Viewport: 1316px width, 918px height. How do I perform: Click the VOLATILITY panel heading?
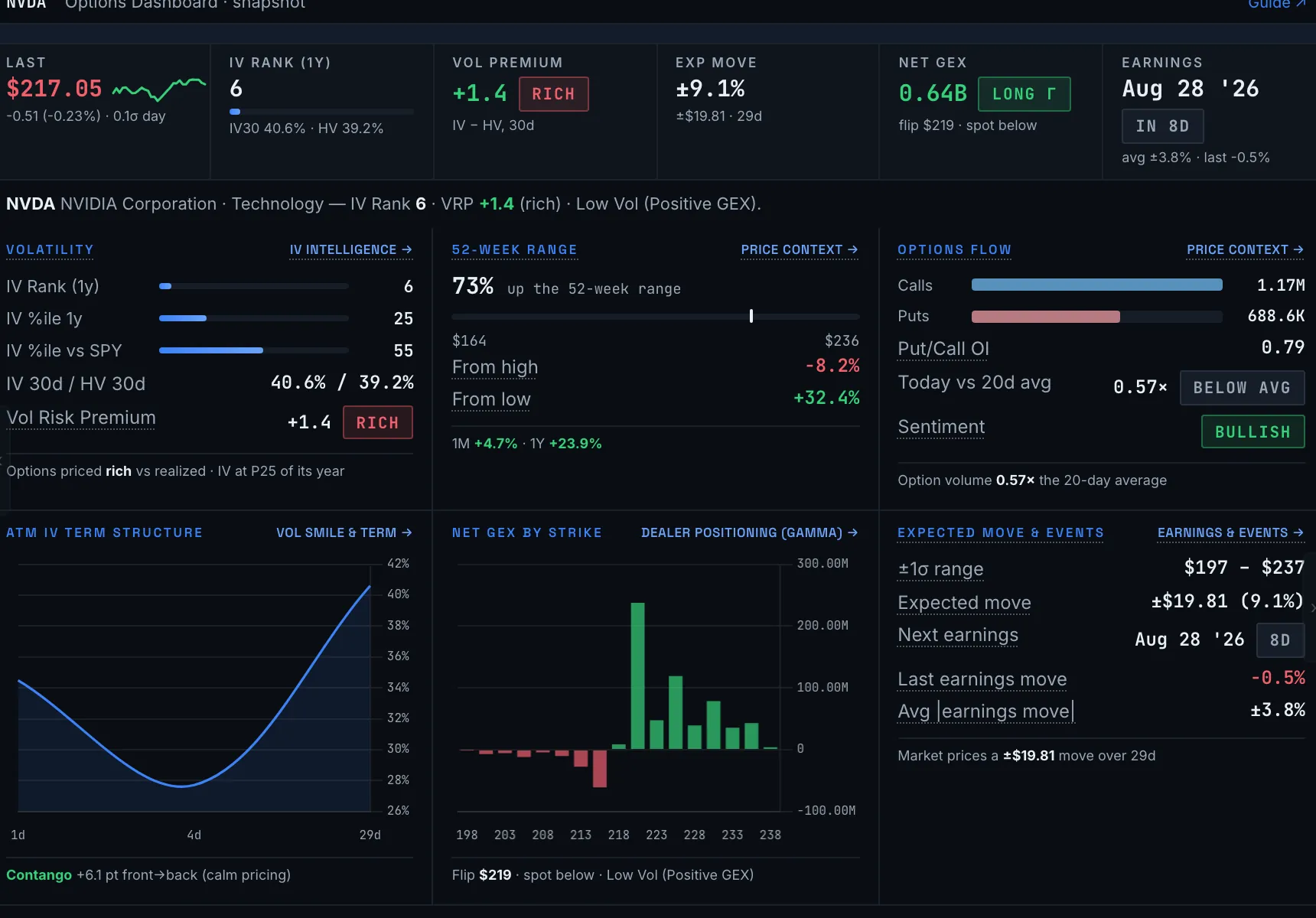coord(50,250)
